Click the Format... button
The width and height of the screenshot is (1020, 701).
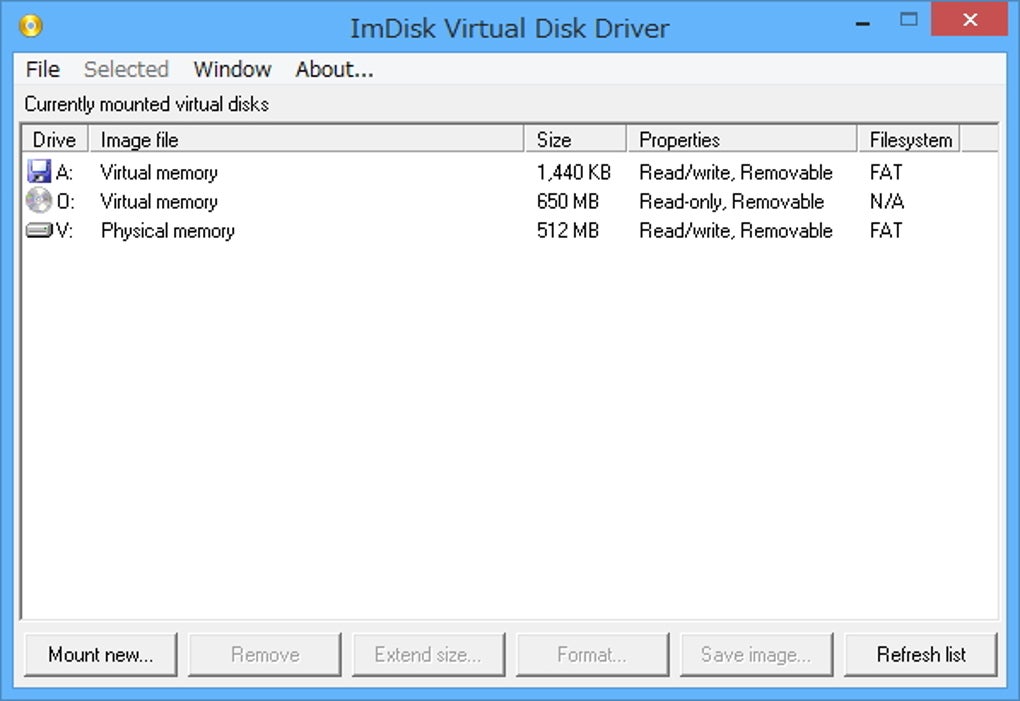click(593, 654)
